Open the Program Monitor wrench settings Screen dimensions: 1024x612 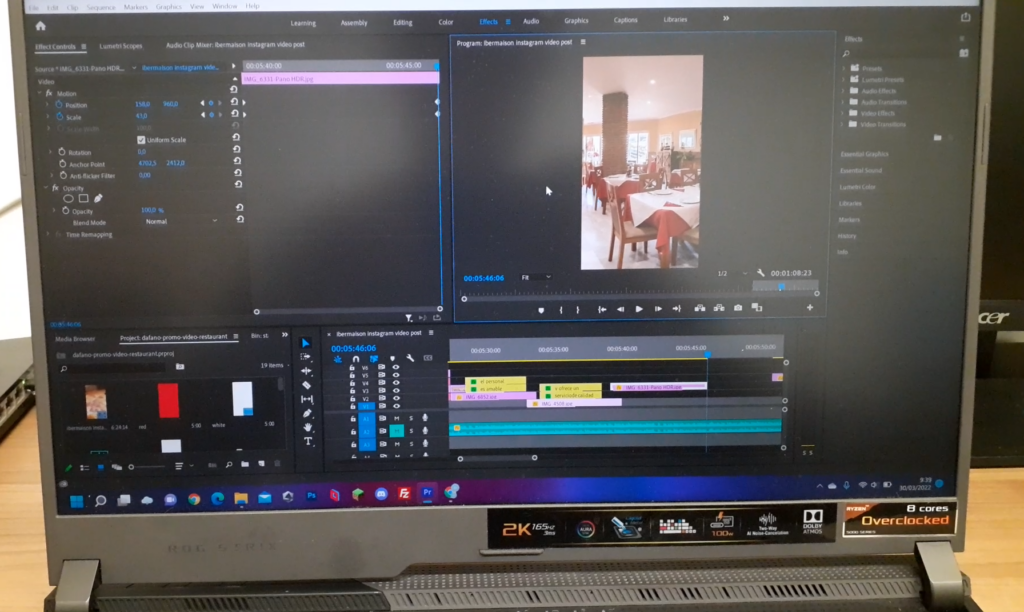(760, 272)
